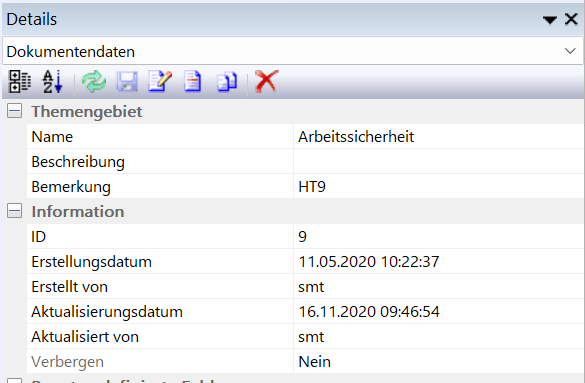The width and height of the screenshot is (585, 383).
Task: Select the ID property label
Action: click(x=38, y=237)
